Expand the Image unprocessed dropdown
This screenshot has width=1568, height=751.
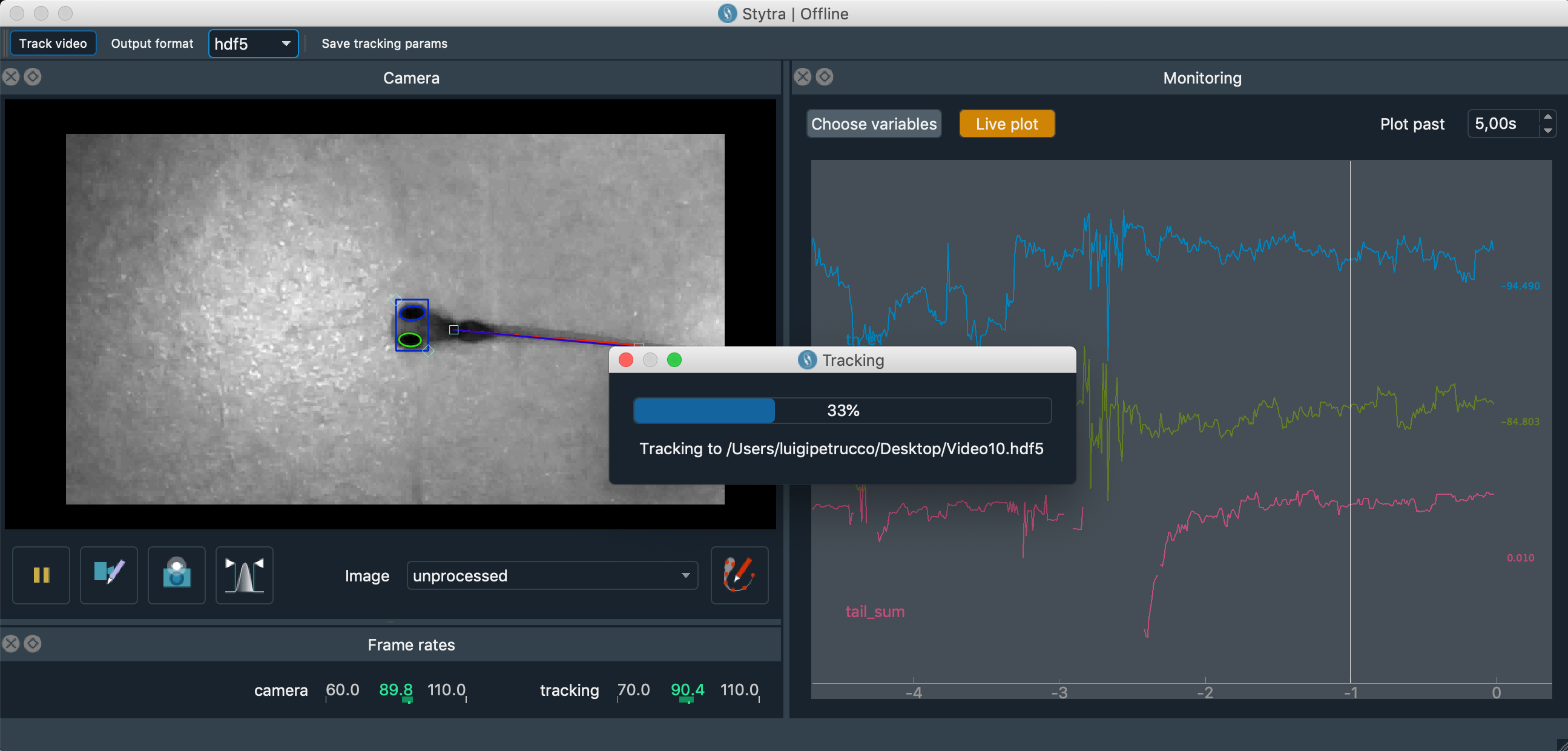click(552, 575)
